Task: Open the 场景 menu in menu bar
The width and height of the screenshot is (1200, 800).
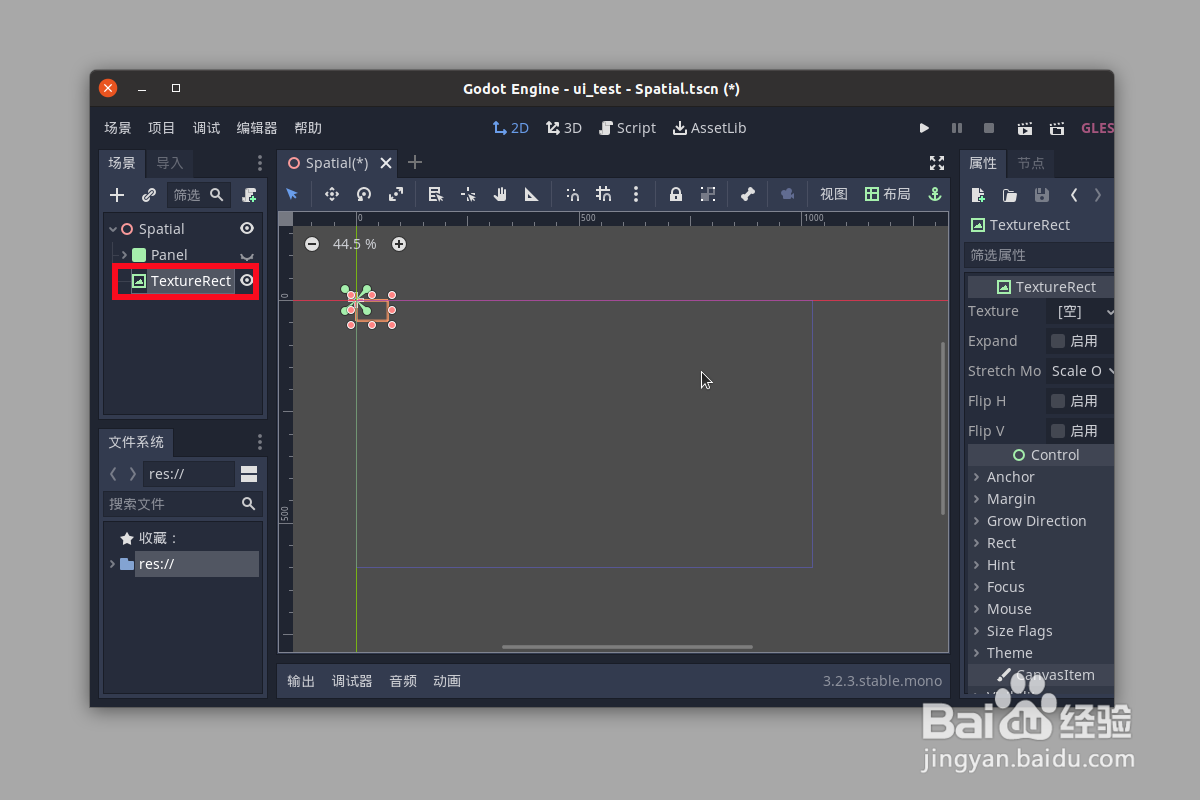Action: click(x=118, y=128)
